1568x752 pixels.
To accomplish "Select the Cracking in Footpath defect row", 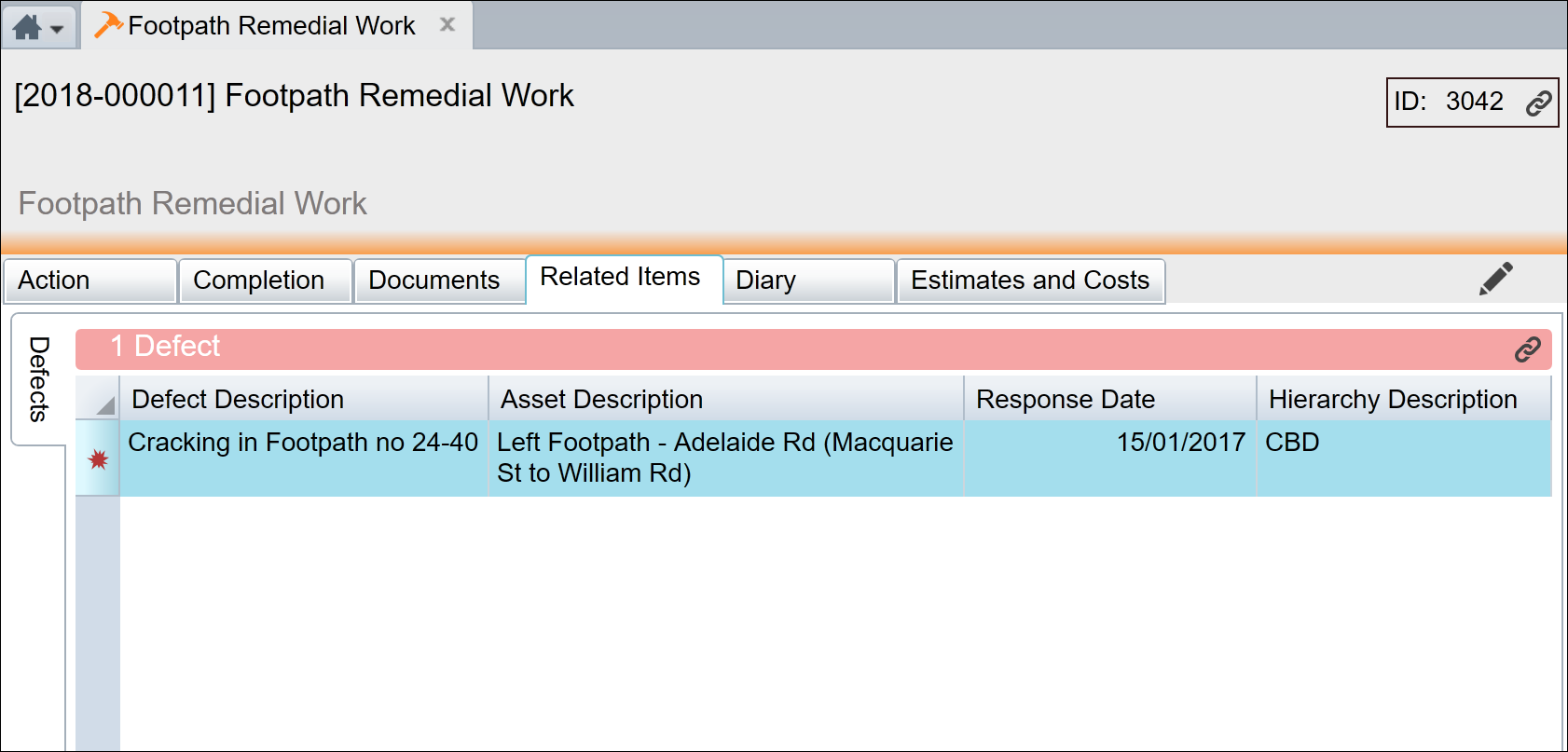I will click(303, 443).
